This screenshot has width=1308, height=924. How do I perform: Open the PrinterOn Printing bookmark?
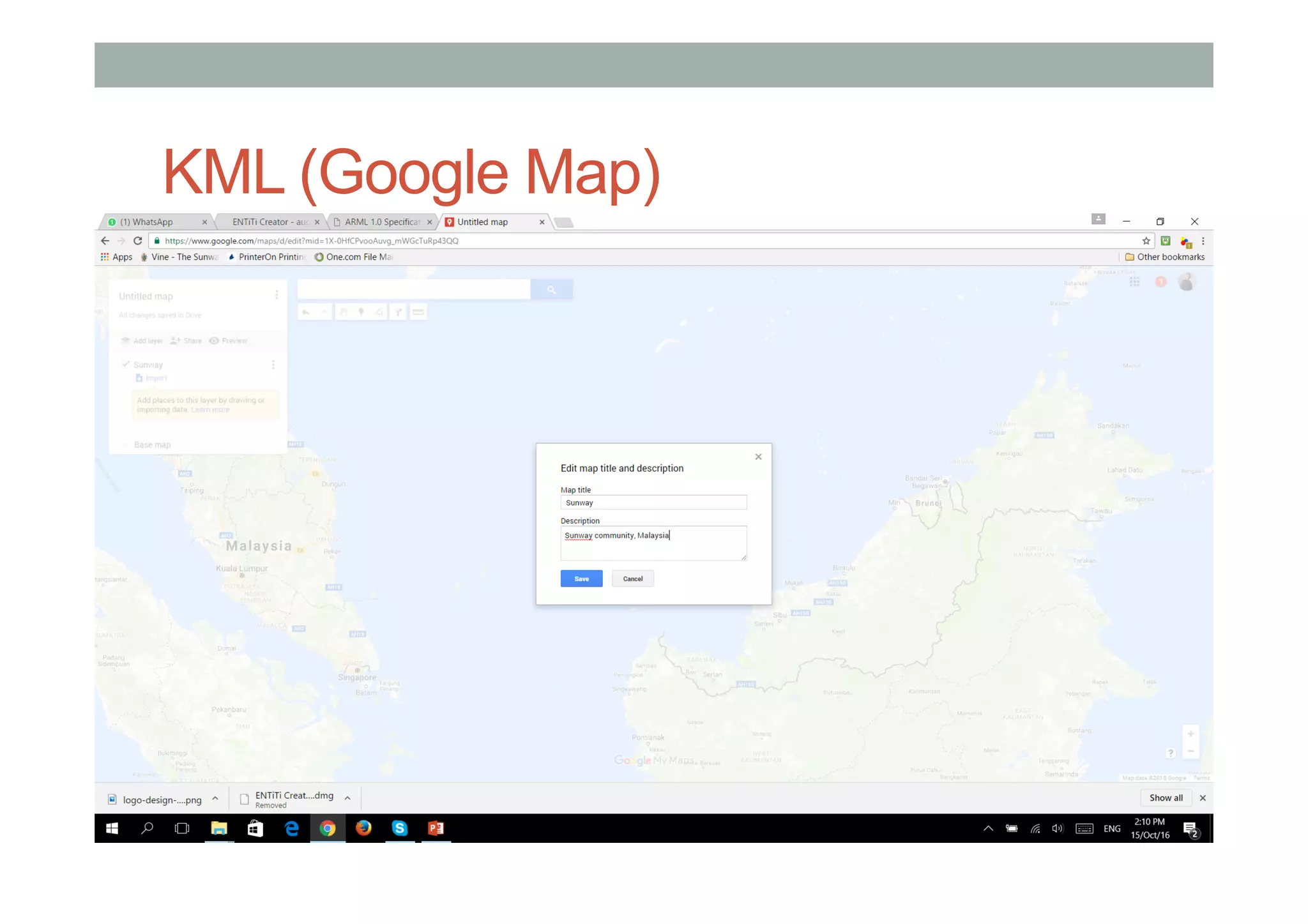coord(267,257)
